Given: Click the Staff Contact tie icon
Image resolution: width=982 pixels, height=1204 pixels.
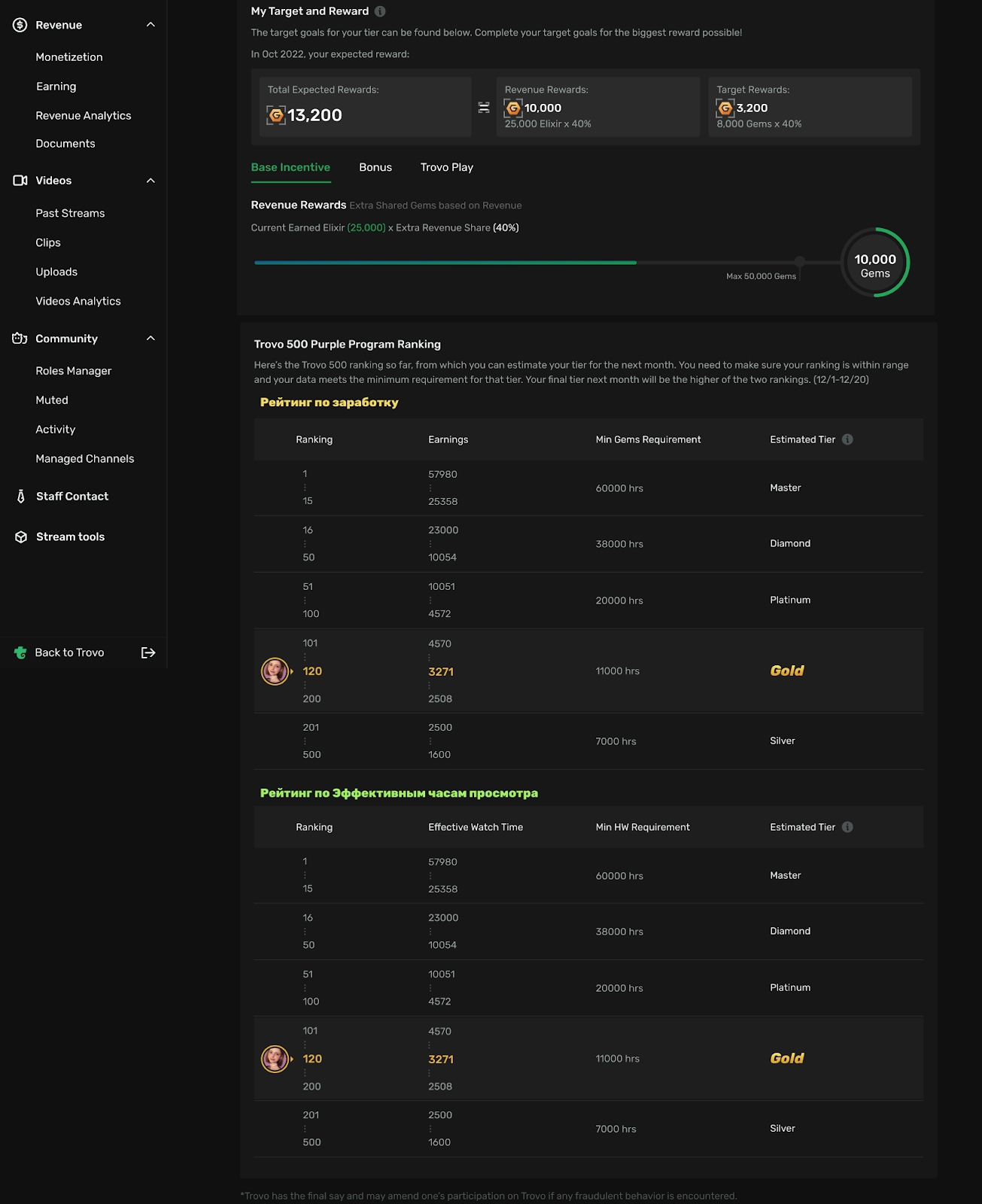Looking at the screenshot, I should pyautogui.click(x=21, y=497).
